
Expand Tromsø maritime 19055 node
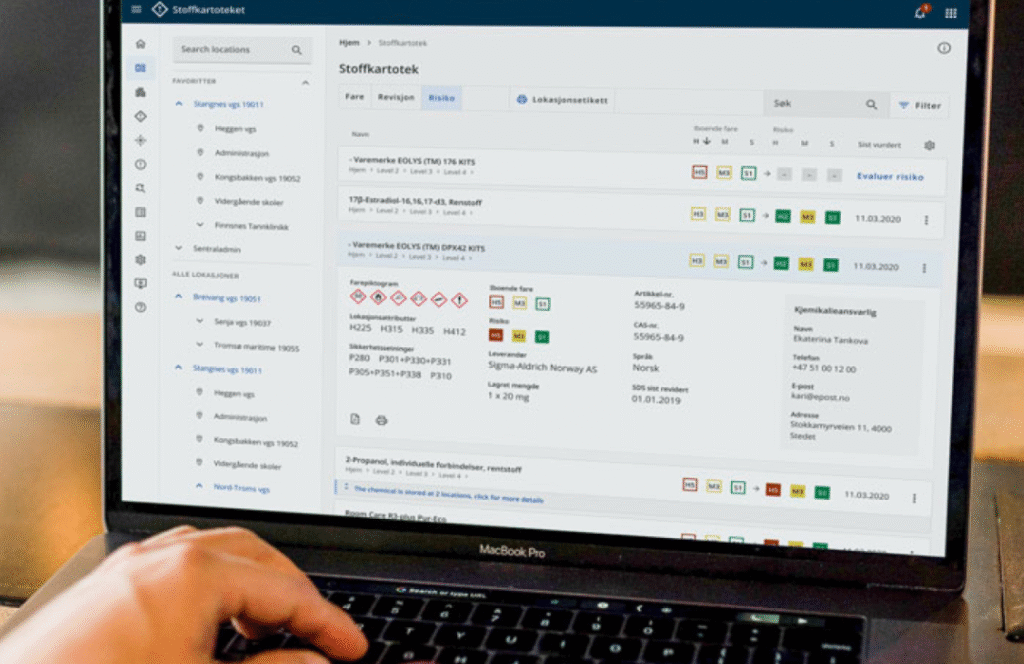coord(200,344)
